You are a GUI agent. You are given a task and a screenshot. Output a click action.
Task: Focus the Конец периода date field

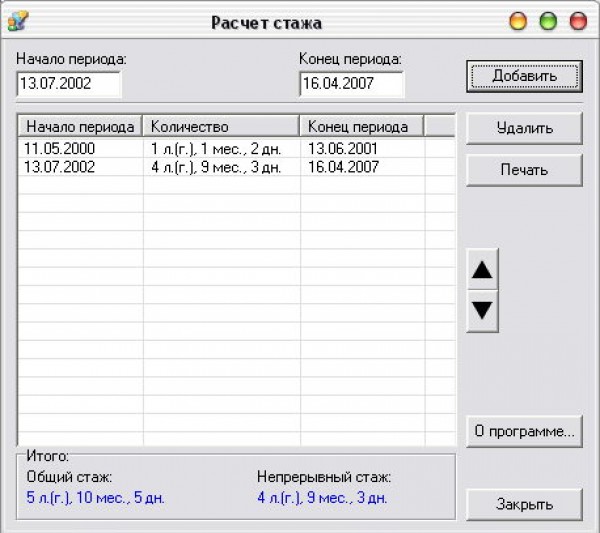click(x=351, y=83)
